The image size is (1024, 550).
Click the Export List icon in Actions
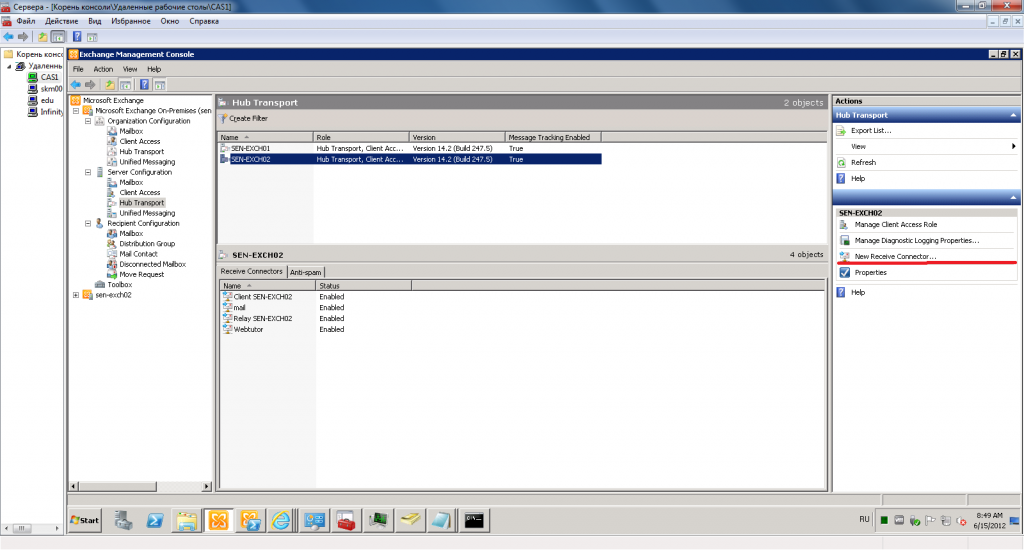pyautogui.click(x=843, y=130)
